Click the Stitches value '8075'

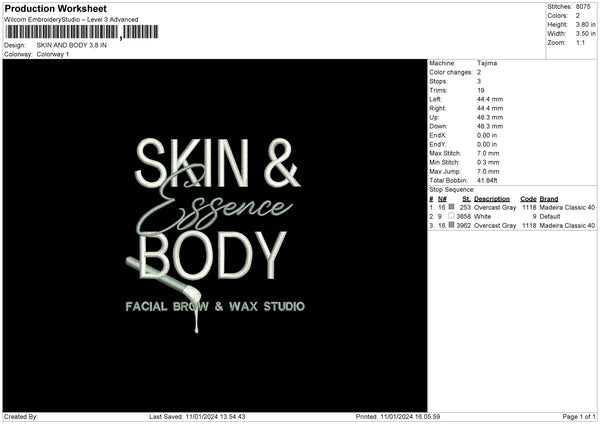click(583, 7)
